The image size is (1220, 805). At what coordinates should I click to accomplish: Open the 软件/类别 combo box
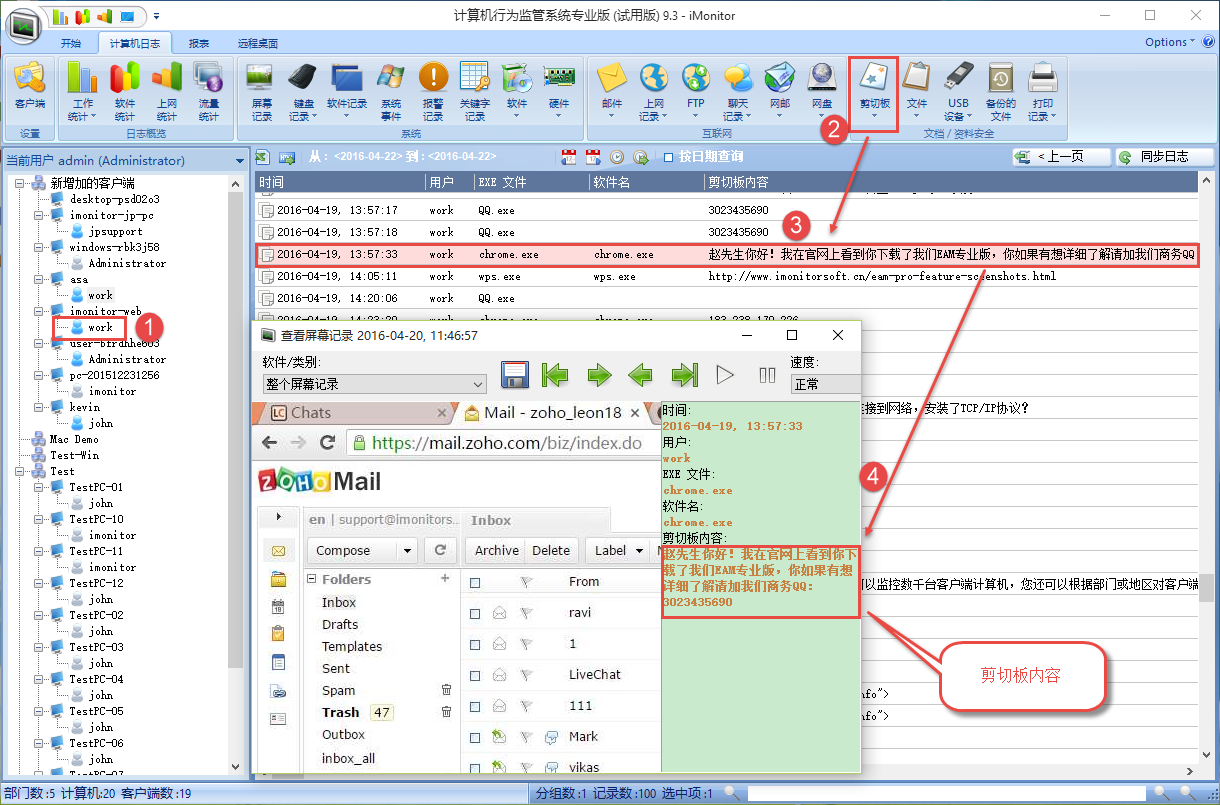(x=374, y=383)
